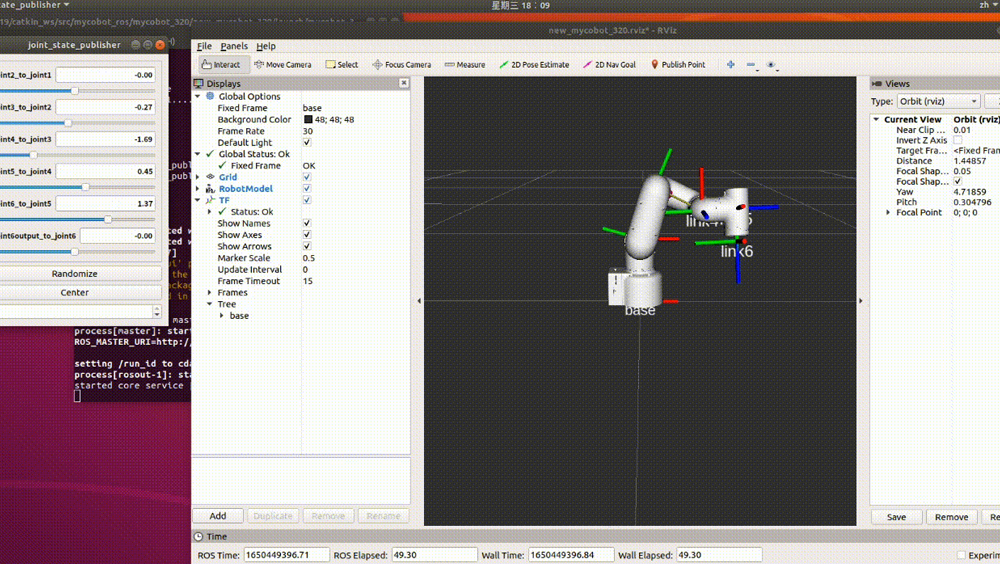Select the 2D Nav Goal tool

click(x=610, y=64)
